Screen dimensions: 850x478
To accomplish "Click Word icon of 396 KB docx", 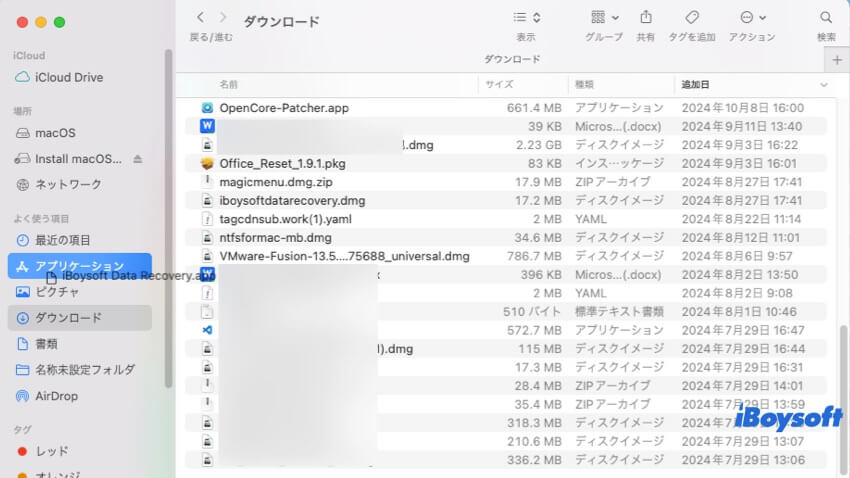I will (208, 274).
